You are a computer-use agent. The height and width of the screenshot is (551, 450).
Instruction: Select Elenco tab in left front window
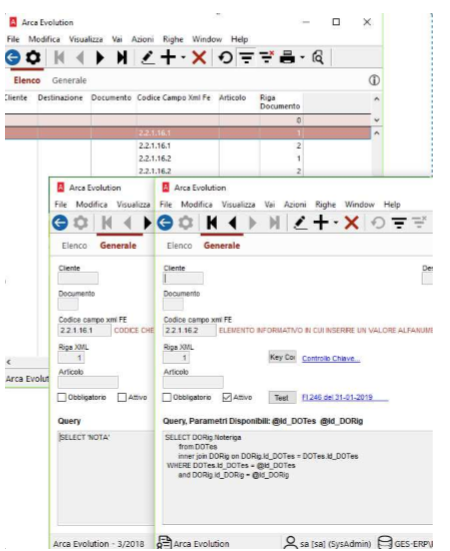coord(74,246)
